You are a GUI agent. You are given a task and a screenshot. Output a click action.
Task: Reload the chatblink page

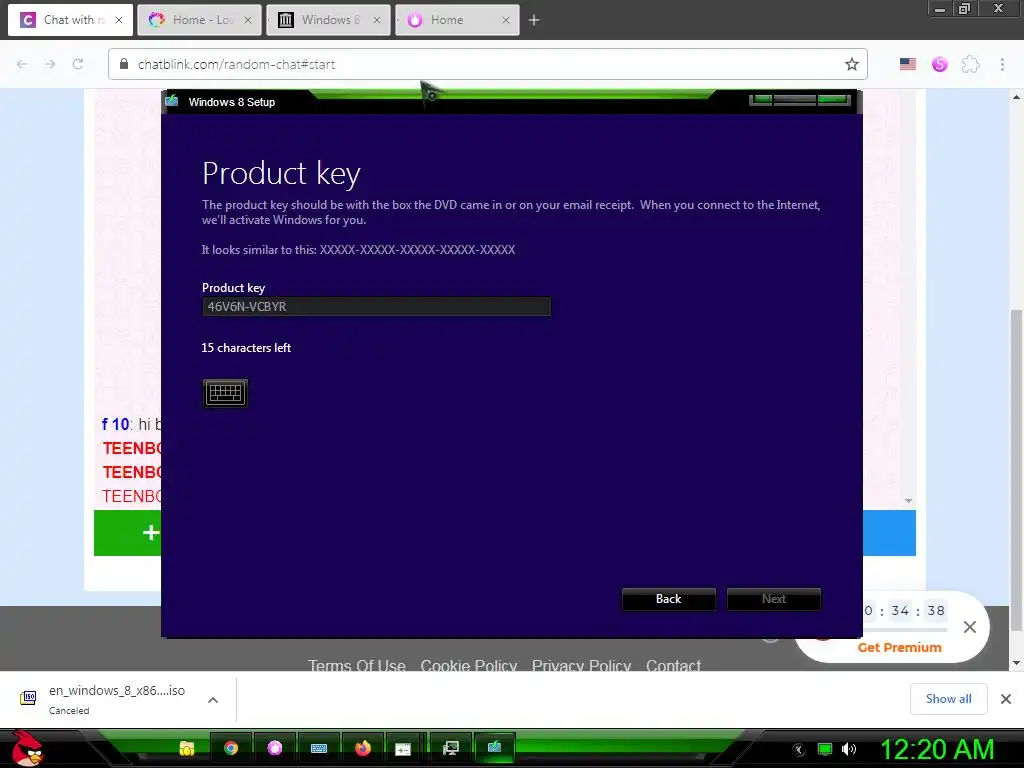click(x=78, y=64)
